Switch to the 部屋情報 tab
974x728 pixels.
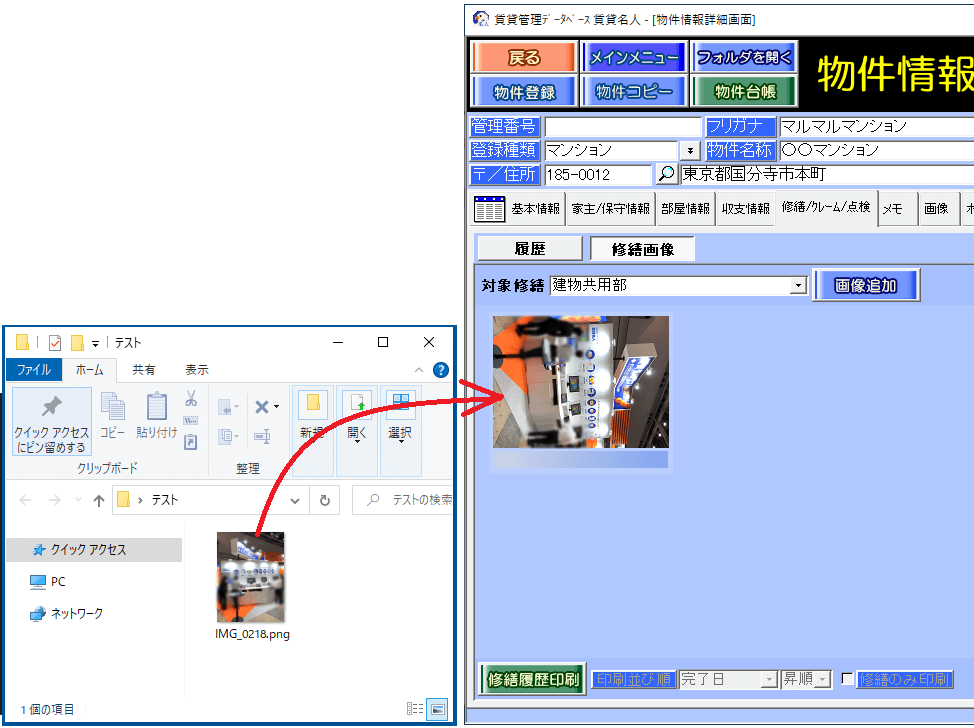[685, 209]
